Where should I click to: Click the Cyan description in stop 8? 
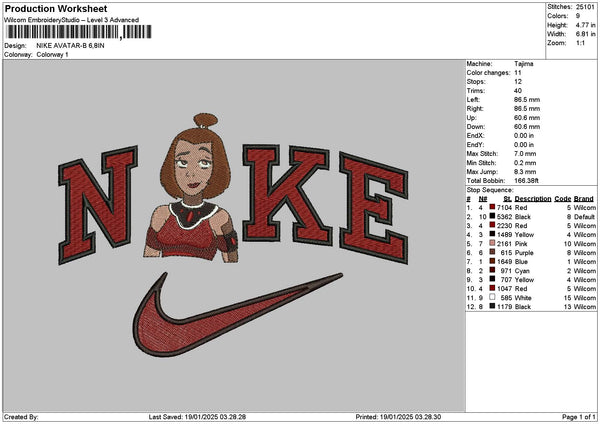click(x=522, y=271)
